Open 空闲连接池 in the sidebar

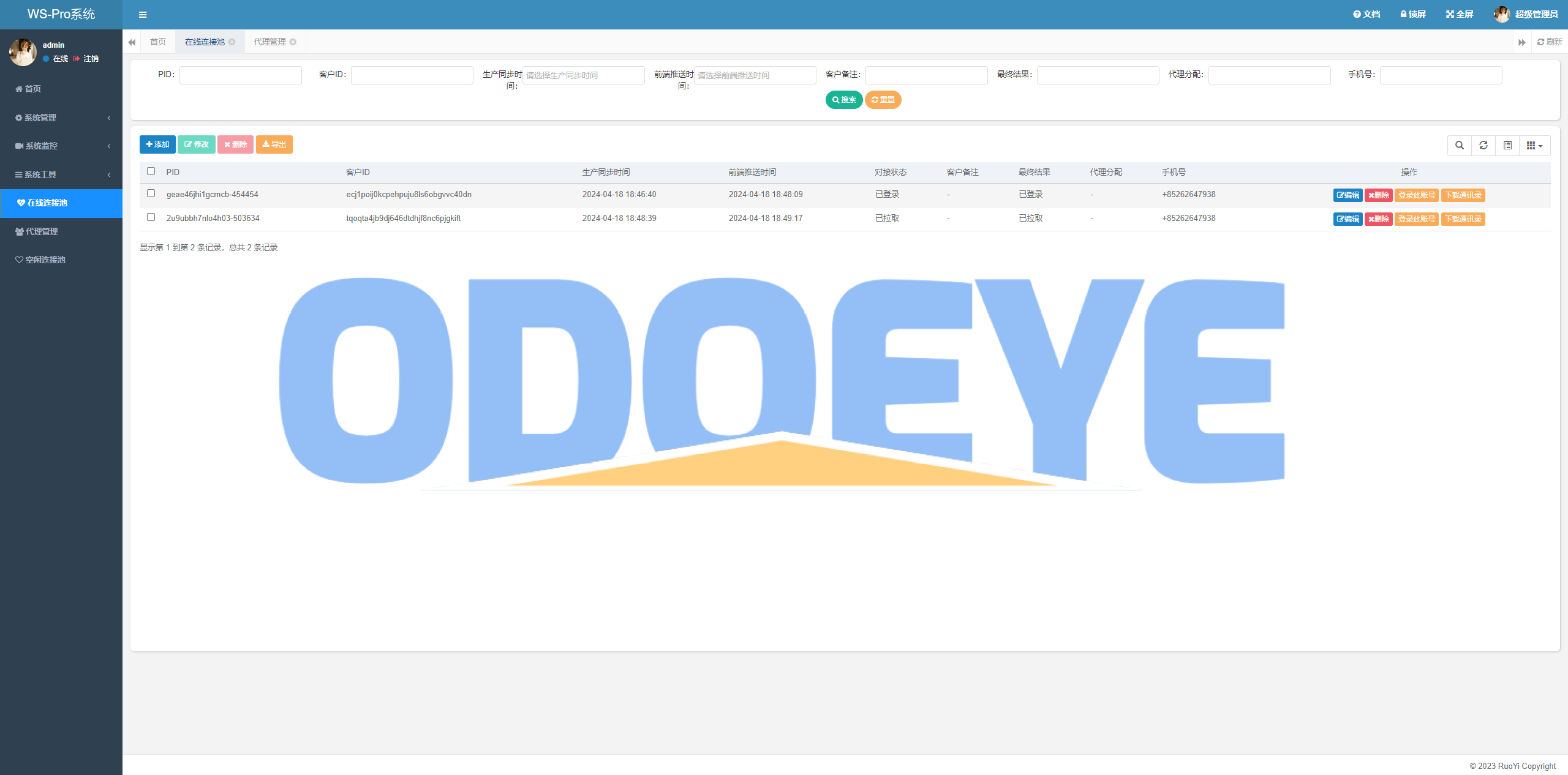pos(61,260)
